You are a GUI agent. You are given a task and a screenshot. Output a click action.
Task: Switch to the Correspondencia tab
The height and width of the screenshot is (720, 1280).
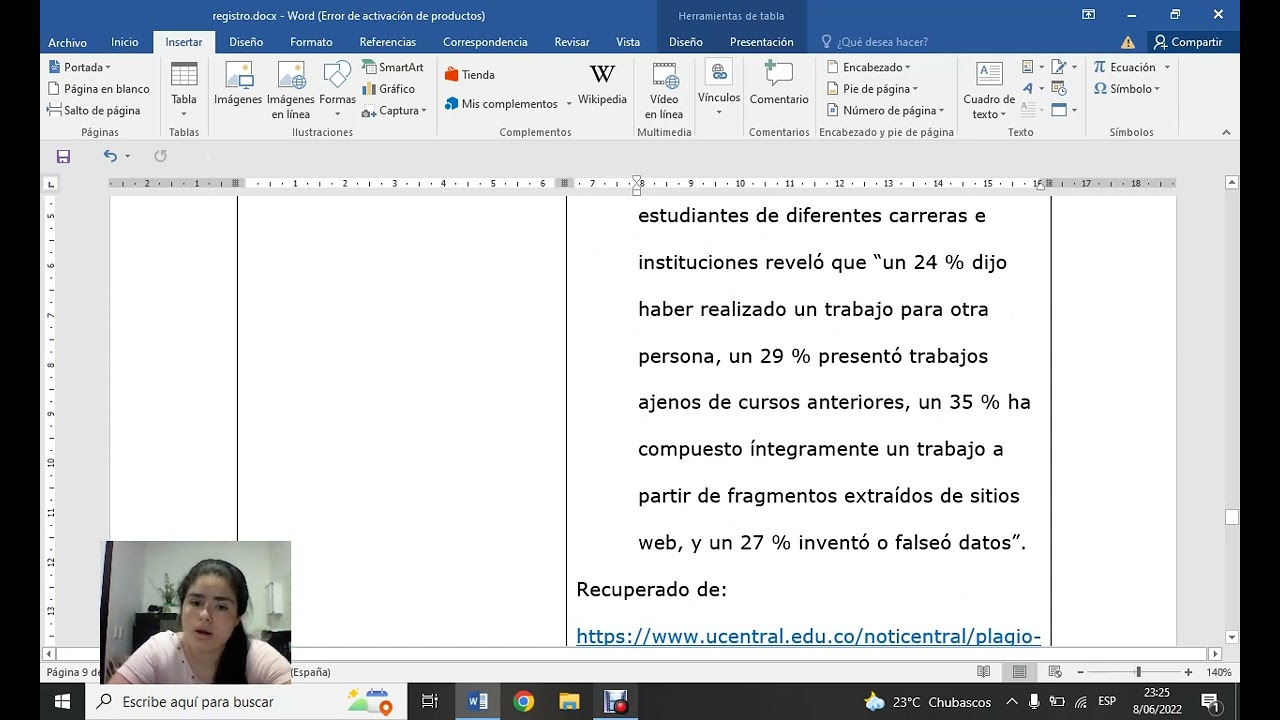click(485, 42)
